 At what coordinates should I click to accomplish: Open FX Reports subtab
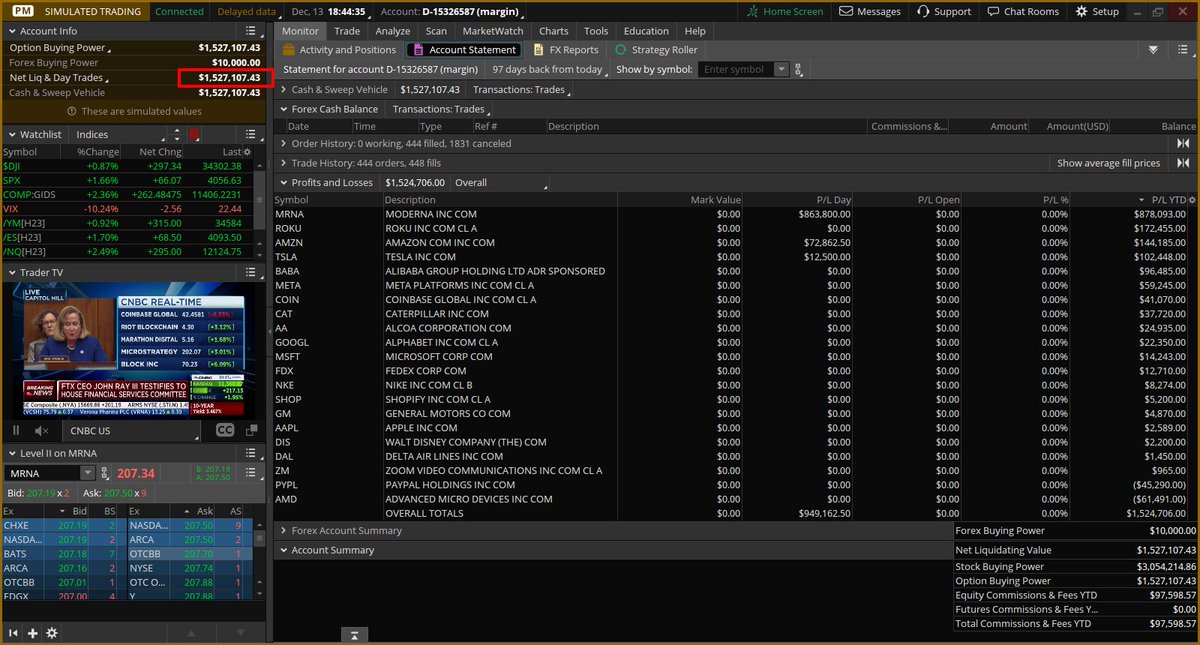(x=565, y=50)
